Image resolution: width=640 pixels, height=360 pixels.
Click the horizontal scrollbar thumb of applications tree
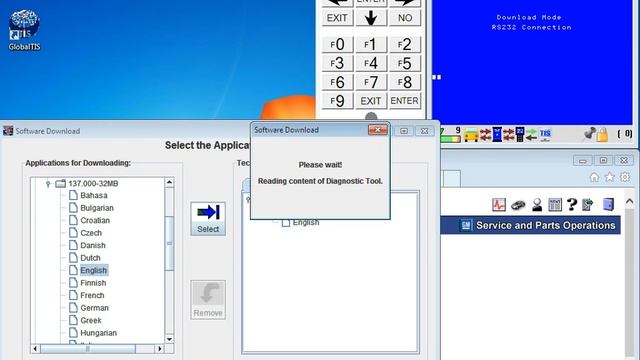pyautogui.click(x=88, y=349)
